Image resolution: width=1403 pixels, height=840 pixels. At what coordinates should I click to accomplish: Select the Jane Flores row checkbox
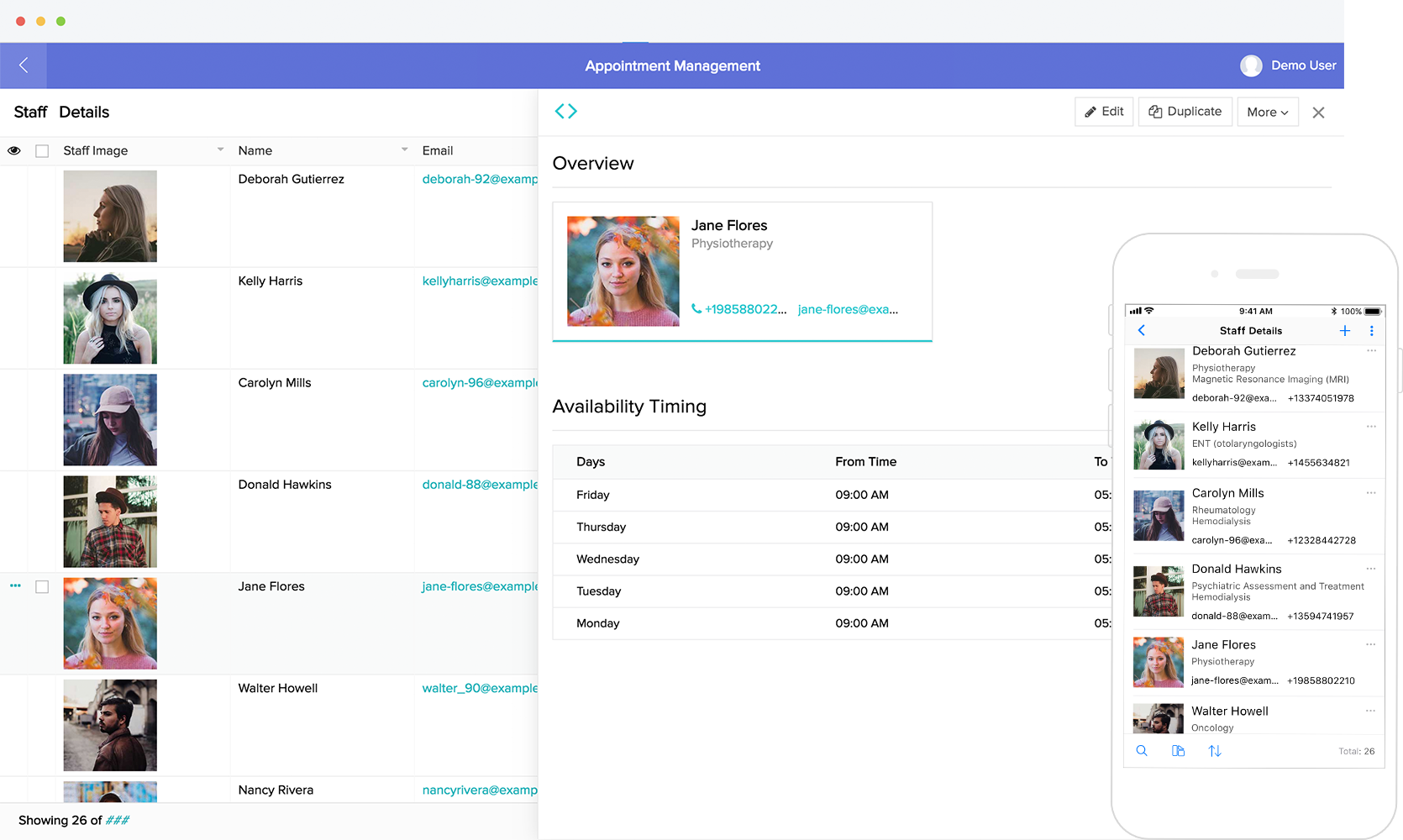coord(42,587)
